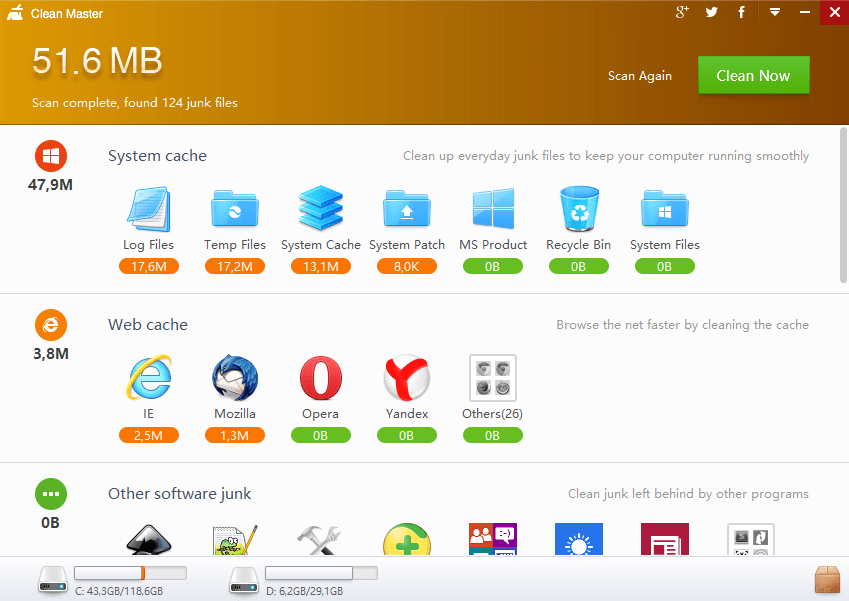Viewport: 849px width, 601px height.
Task: Click the 51.6 MB total size
Action: [97, 60]
